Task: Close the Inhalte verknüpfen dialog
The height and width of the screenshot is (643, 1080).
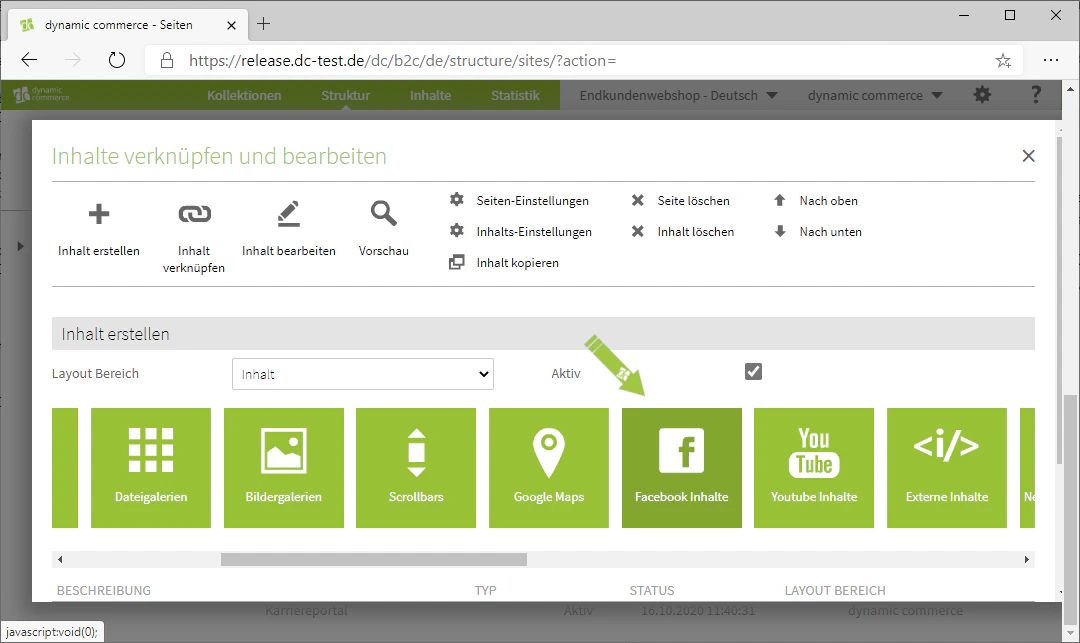Action: tap(1028, 156)
